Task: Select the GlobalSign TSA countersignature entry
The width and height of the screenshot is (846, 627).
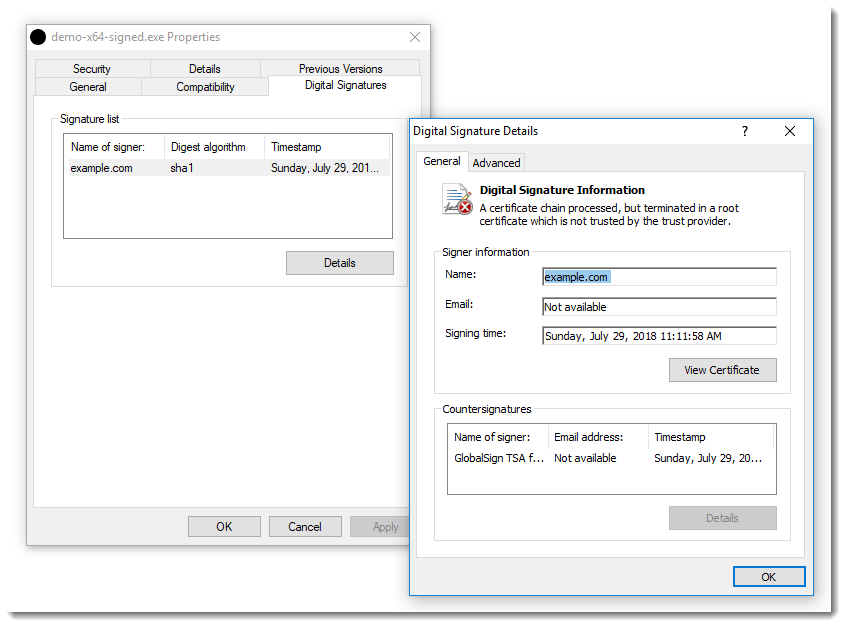Action: pos(499,458)
